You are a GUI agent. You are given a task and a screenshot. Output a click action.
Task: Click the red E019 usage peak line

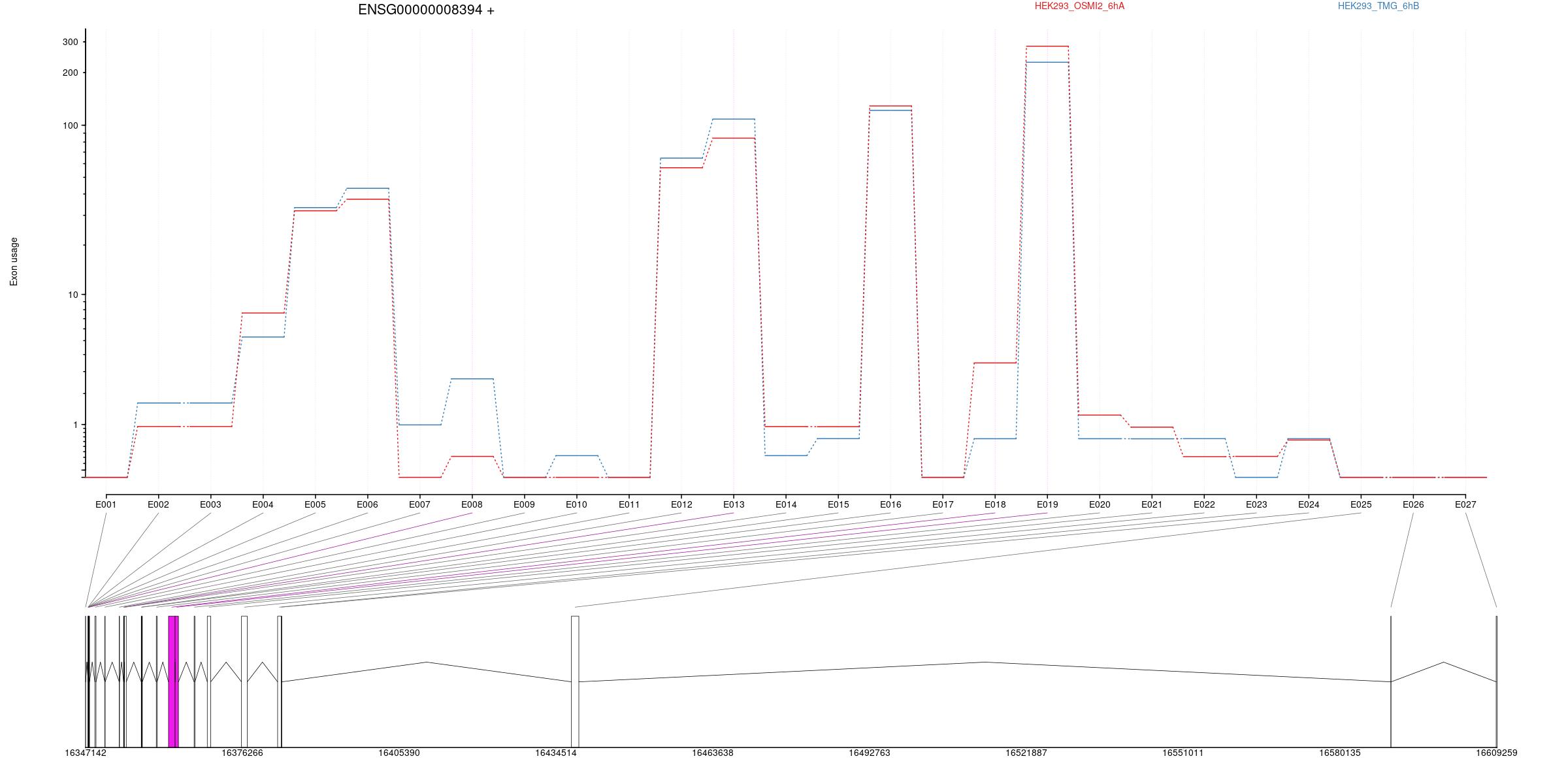coord(1047,46)
